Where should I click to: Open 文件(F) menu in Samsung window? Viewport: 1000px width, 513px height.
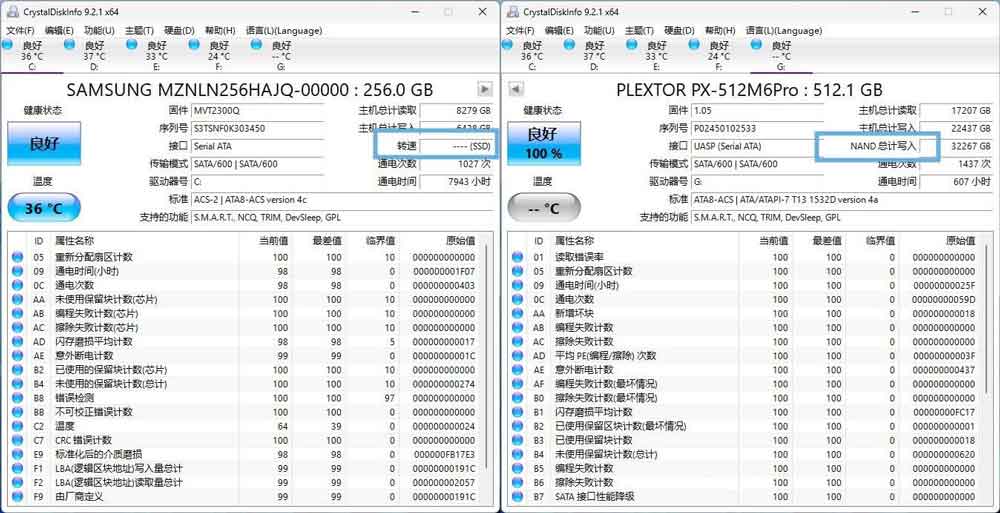coord(20,31)
